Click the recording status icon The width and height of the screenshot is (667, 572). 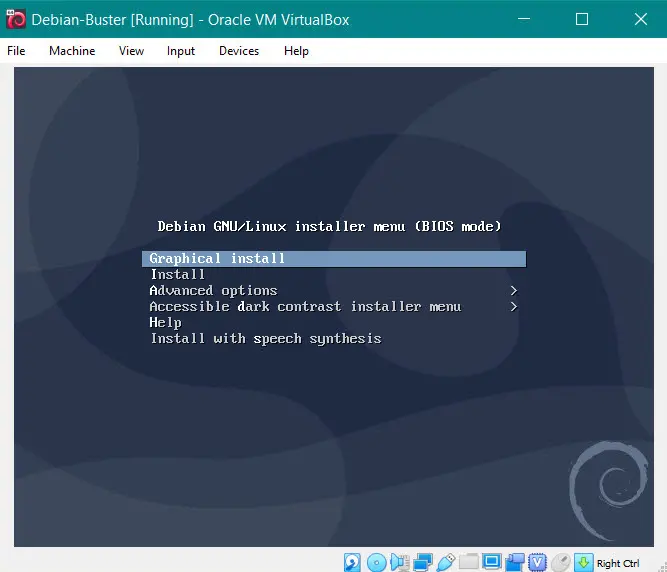point(515,563)
